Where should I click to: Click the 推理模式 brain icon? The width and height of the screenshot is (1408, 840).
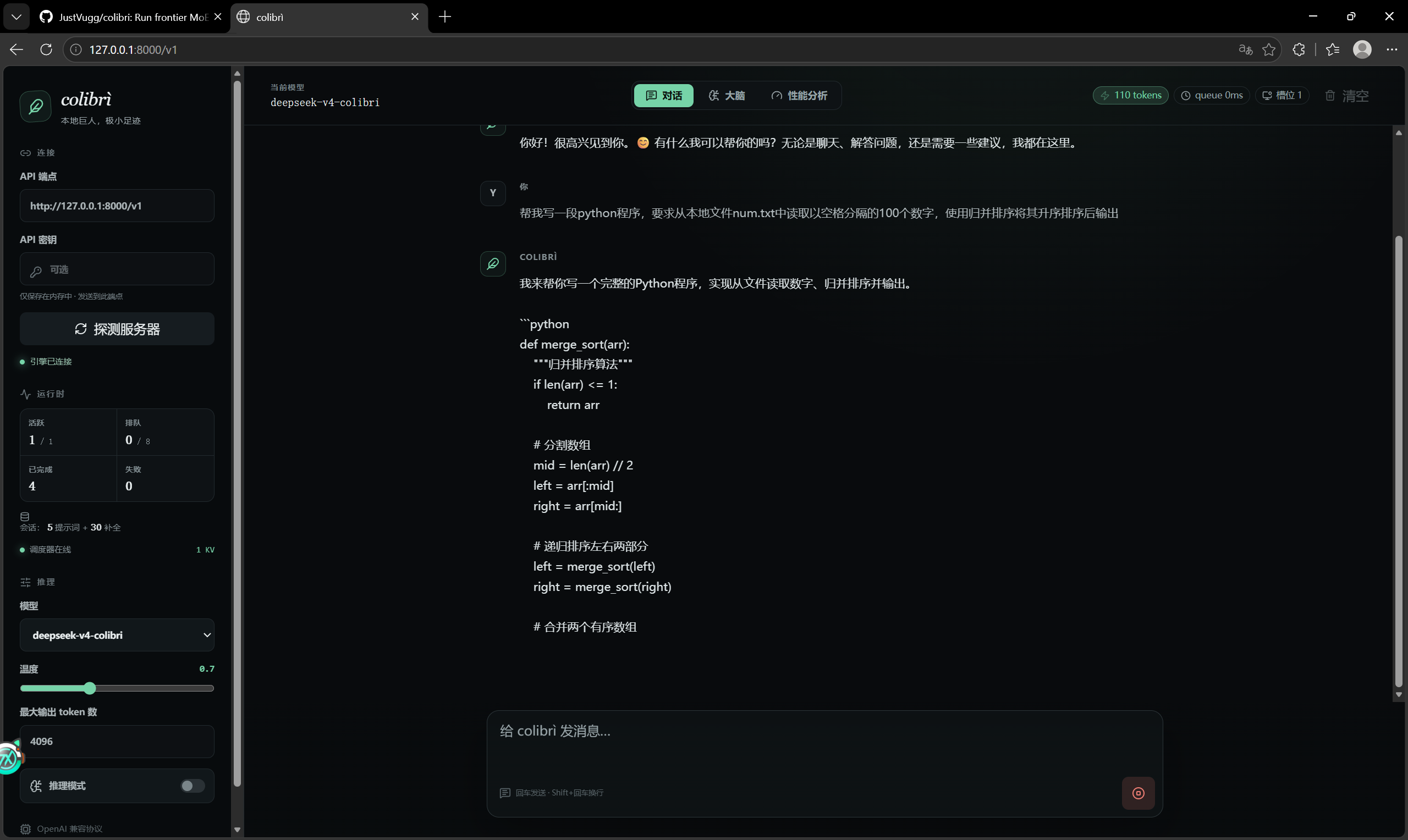click(x=36, y=786)
